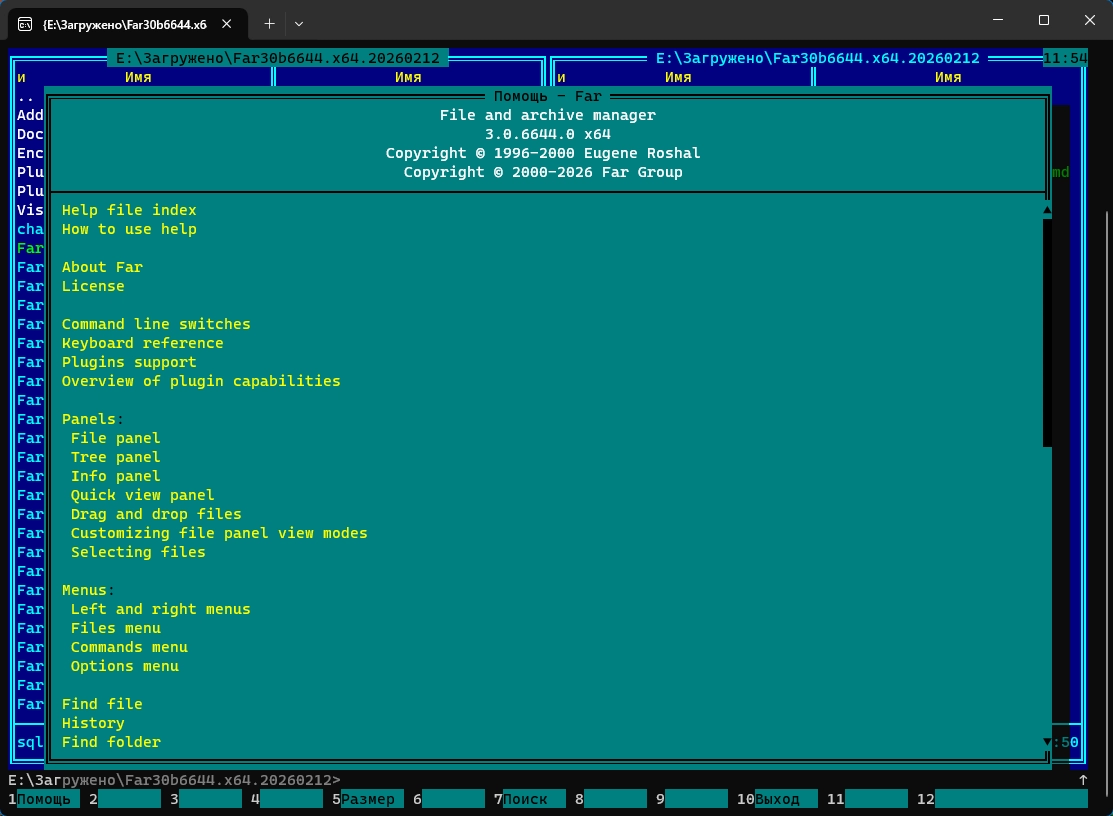Screen dimensions: 1113x816
Task: Click the version text 3.0.6644.0 x64
Action: tap(547, 134)
